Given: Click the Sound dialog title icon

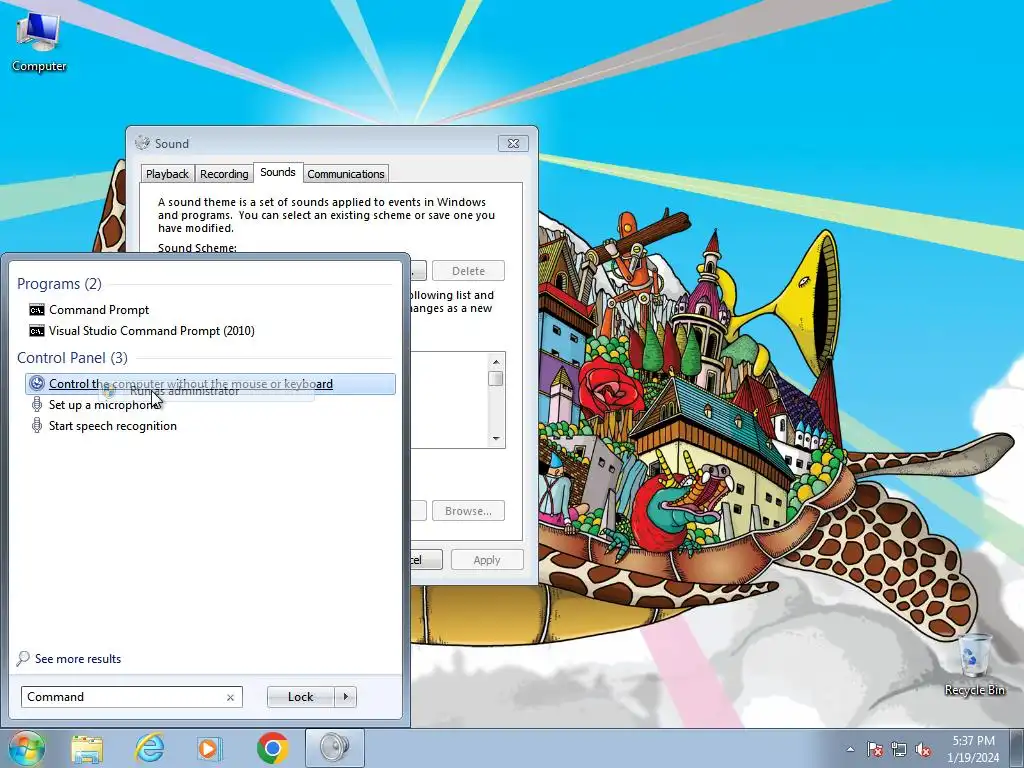Looking at the screenshot, I should (x=142, y=143).
